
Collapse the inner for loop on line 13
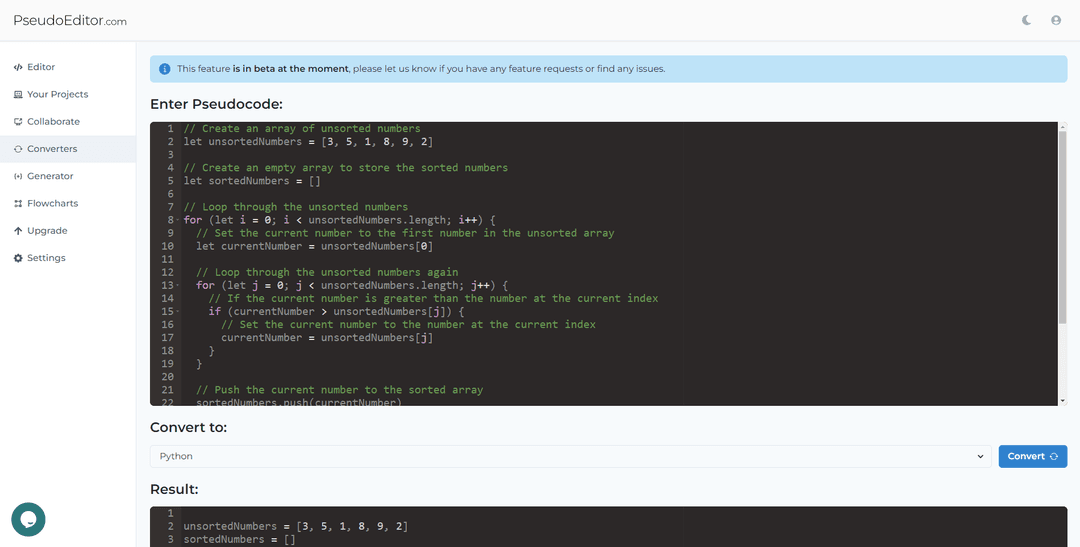178,286
